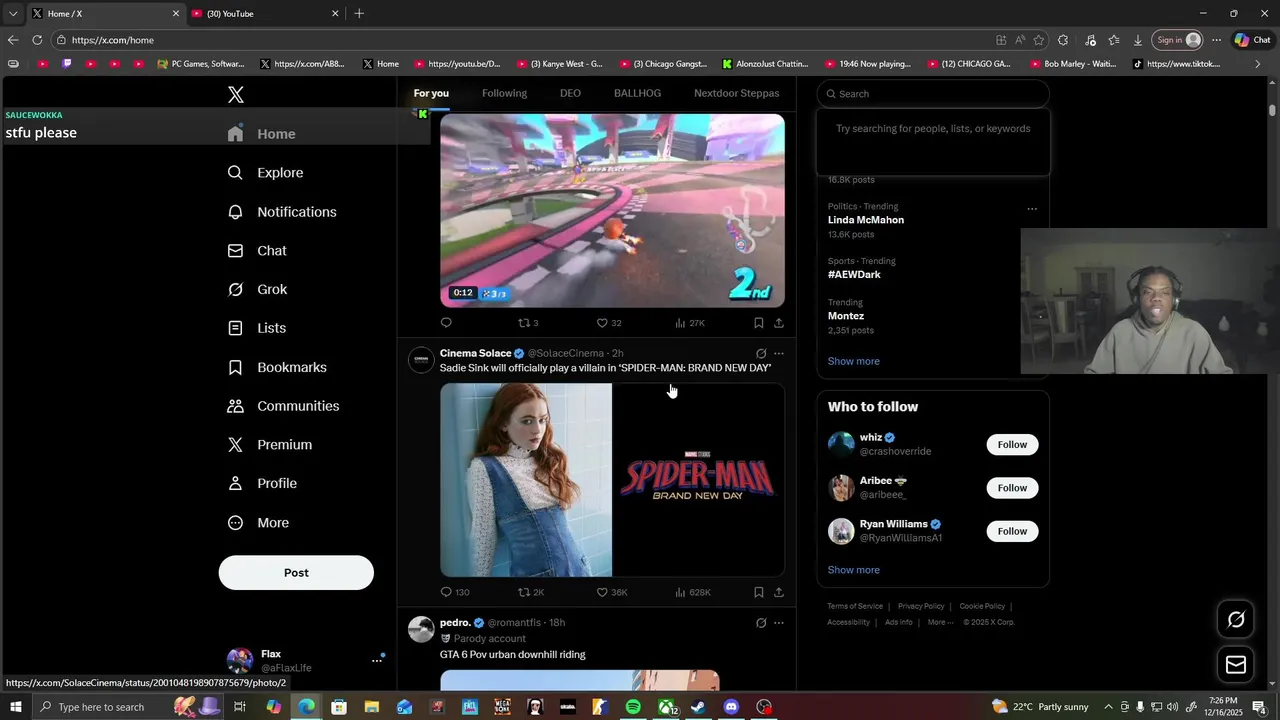
Task: Open the Spider-Man Brand New Day image
Action: pos(699,480)
